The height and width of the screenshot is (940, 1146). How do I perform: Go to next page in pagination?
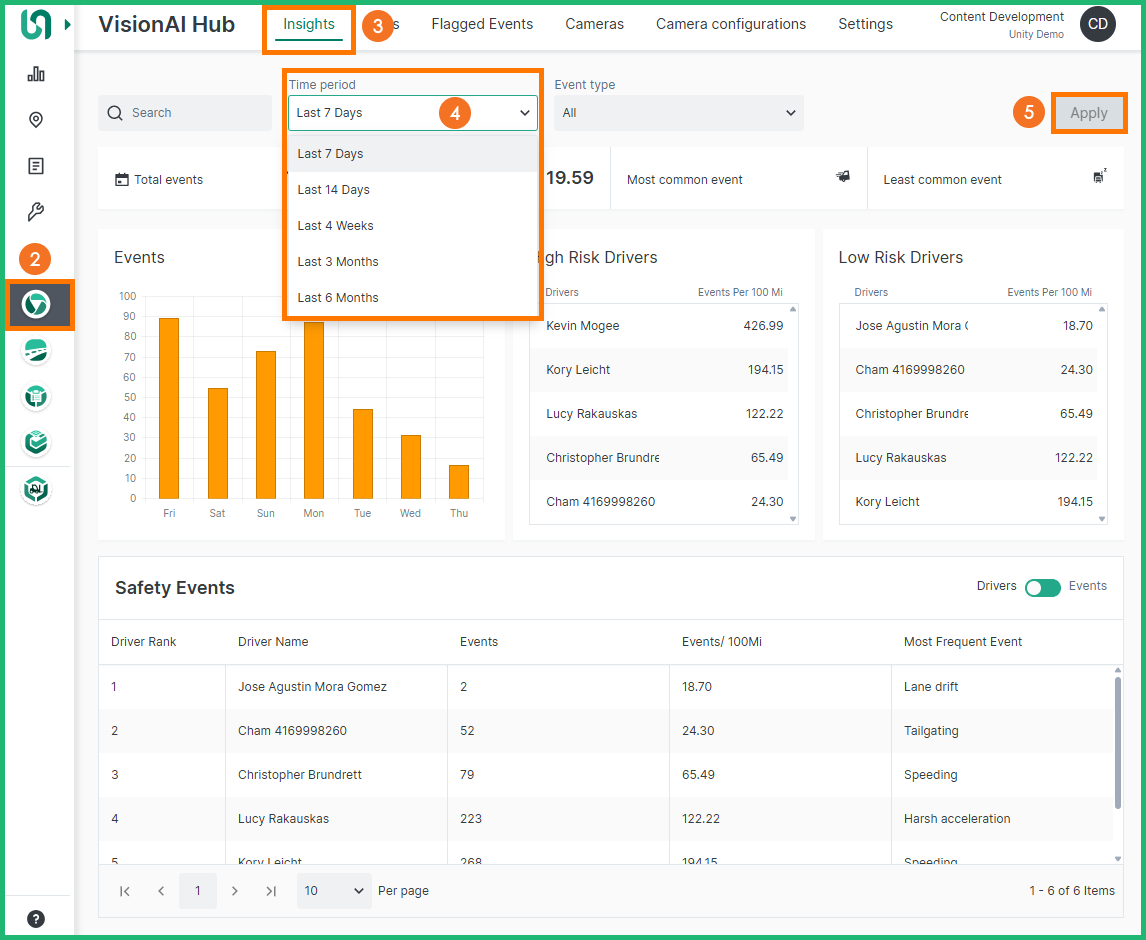coord(235,891)
